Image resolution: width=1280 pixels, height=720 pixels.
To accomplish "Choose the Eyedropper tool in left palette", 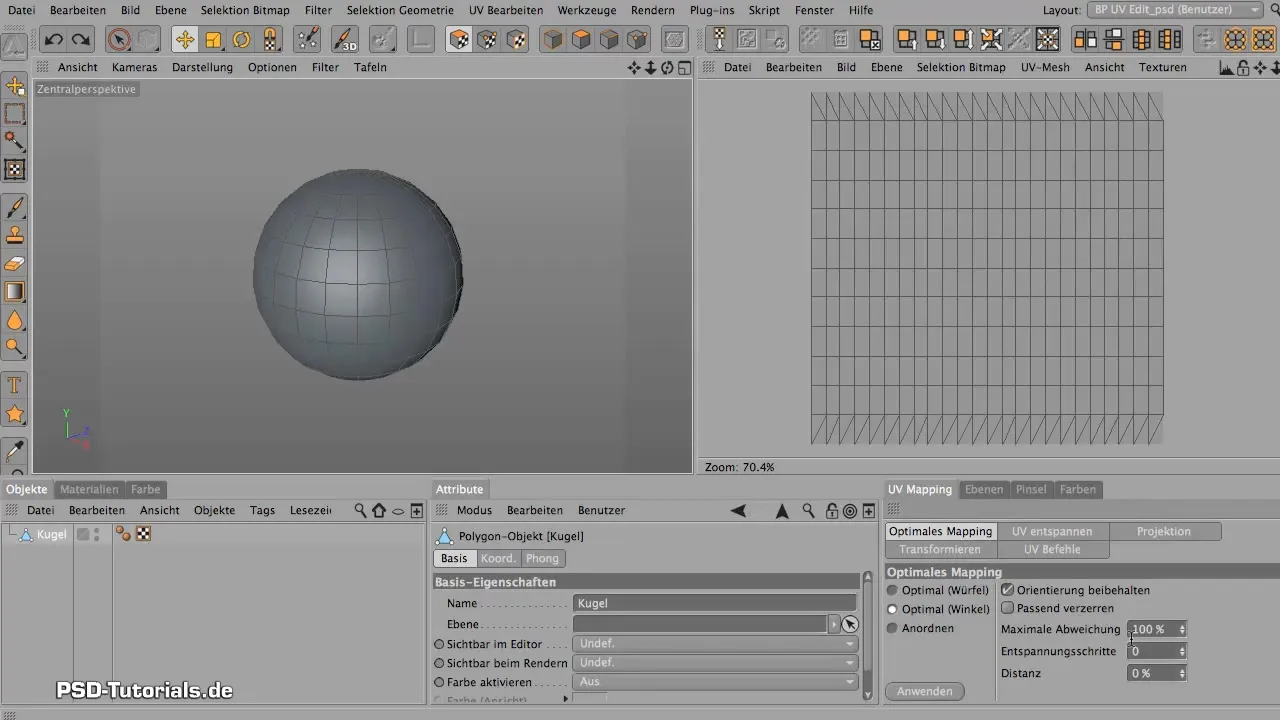I will tap(15, 451).
